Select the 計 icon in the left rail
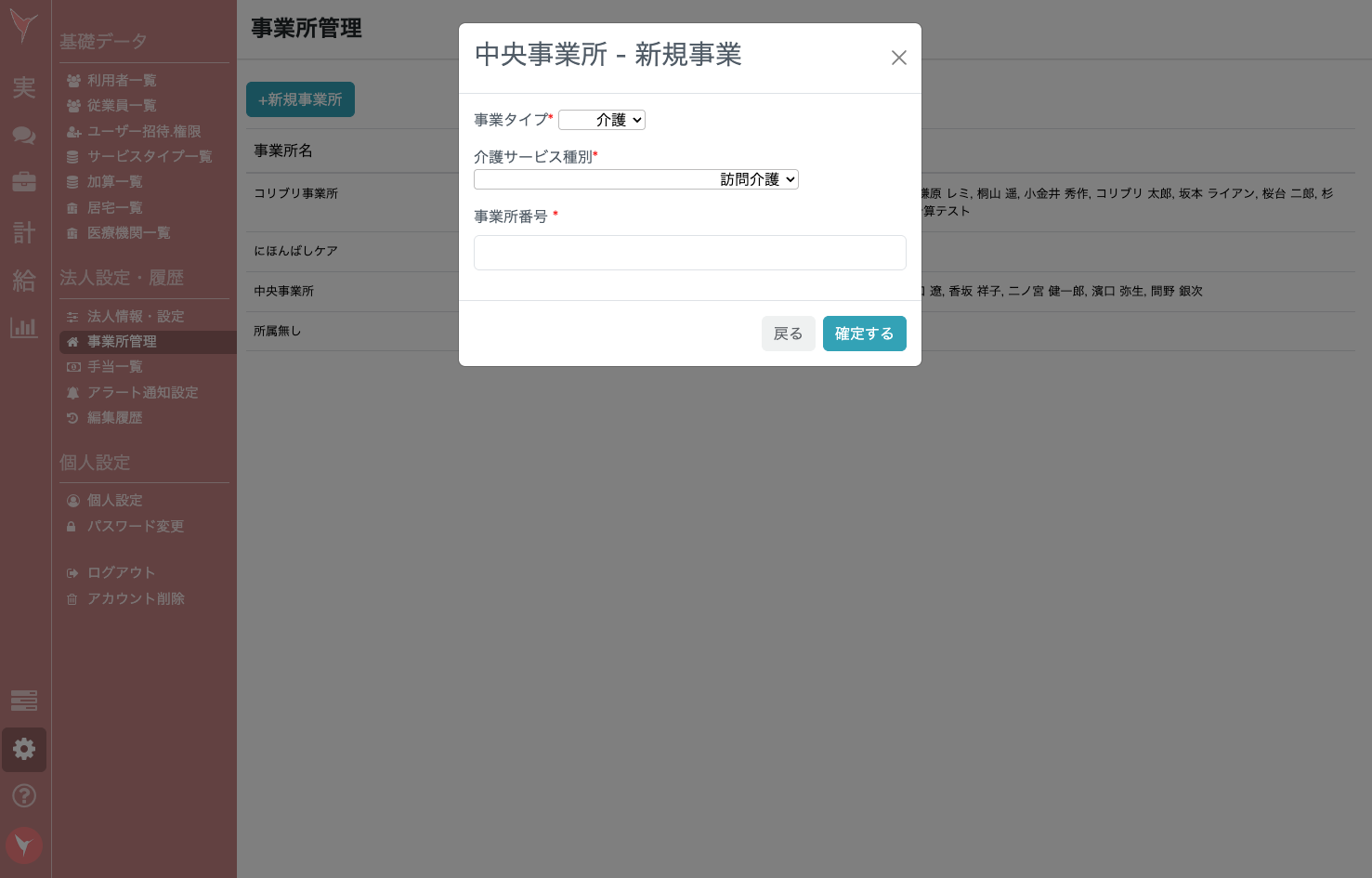Screen dimensions: 1372x878 click(x=23, y=233)
